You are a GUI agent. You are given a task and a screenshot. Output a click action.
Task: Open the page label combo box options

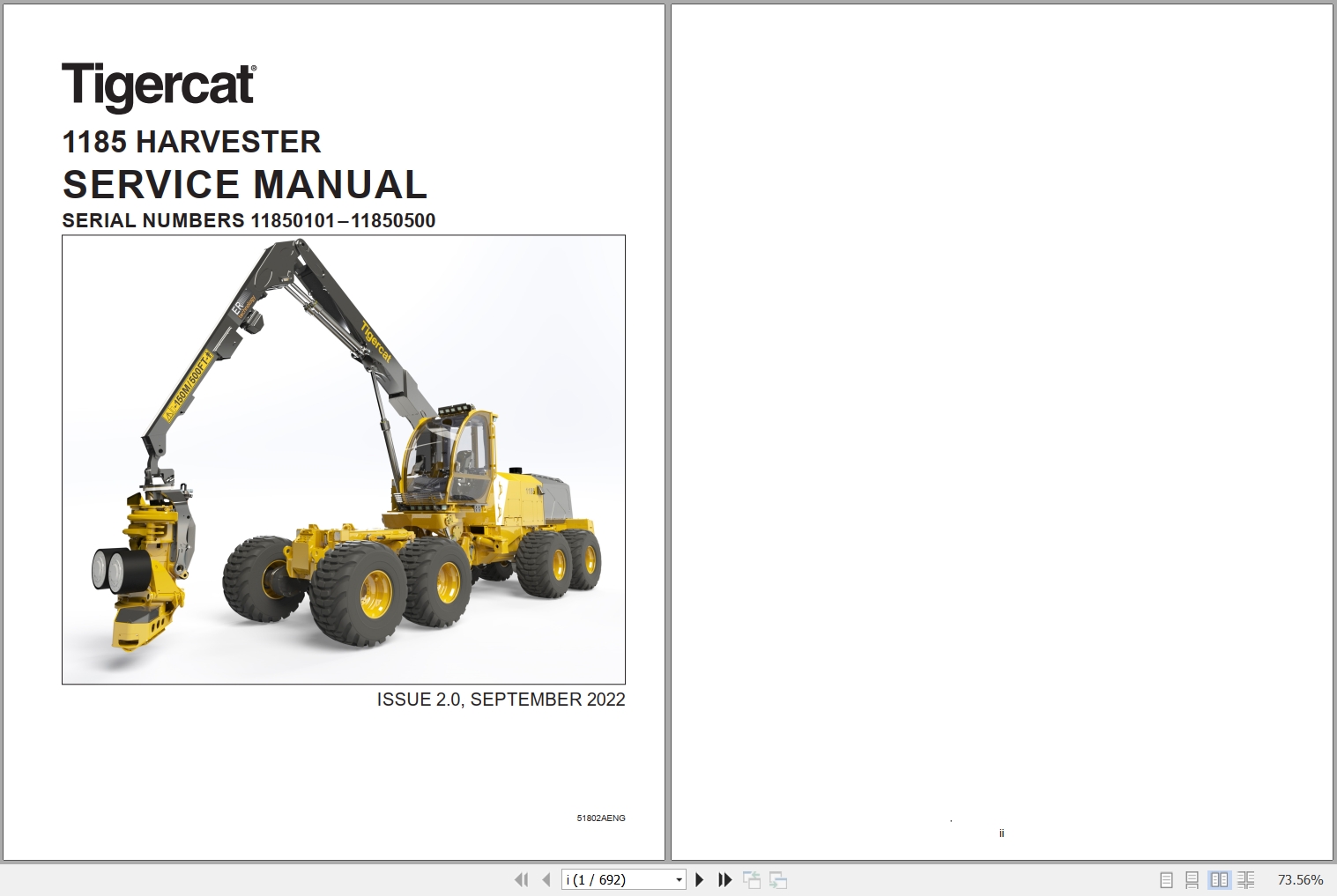click(679, 879)
